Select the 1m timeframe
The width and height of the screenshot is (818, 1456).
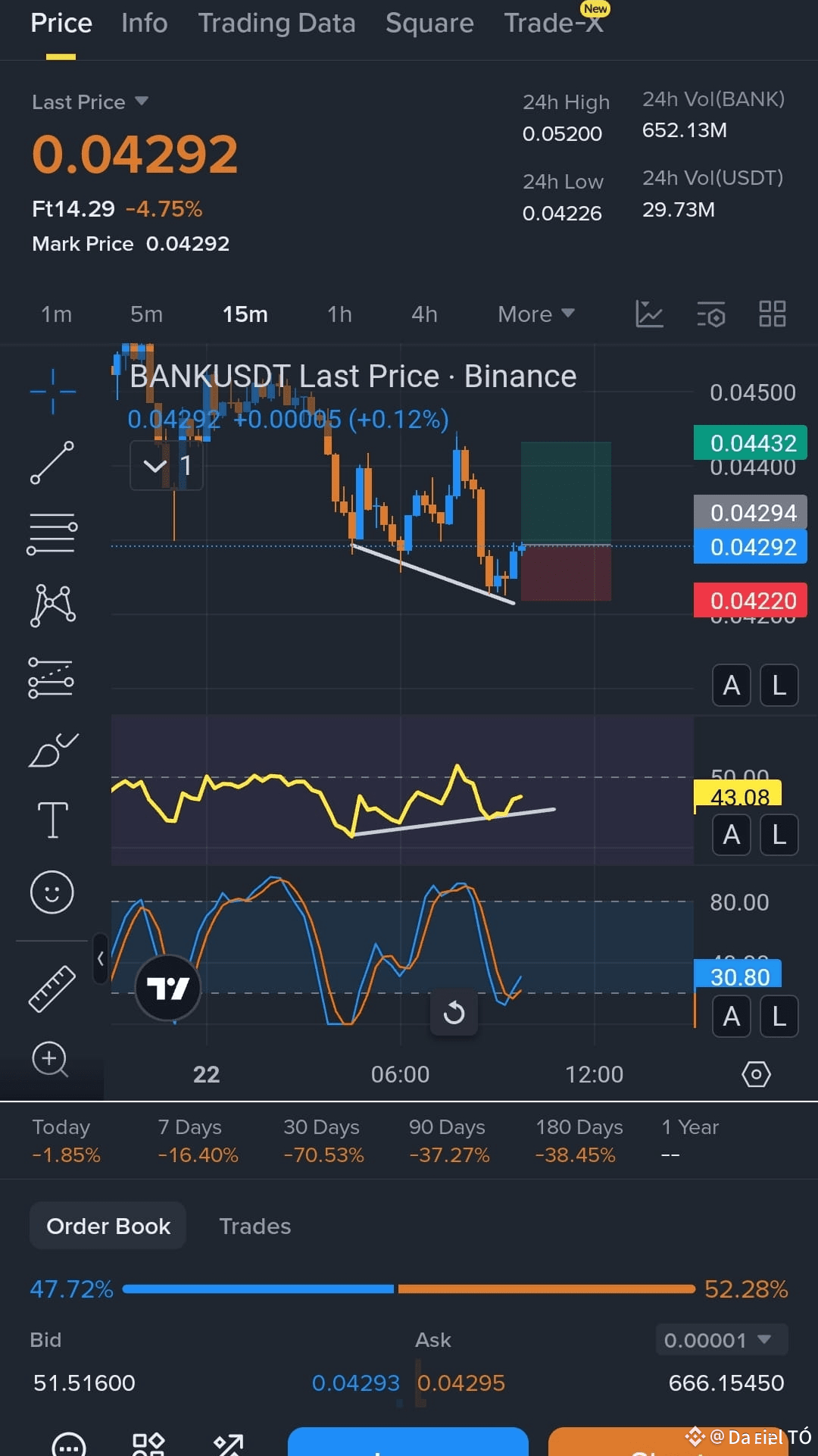pos(56,314)
